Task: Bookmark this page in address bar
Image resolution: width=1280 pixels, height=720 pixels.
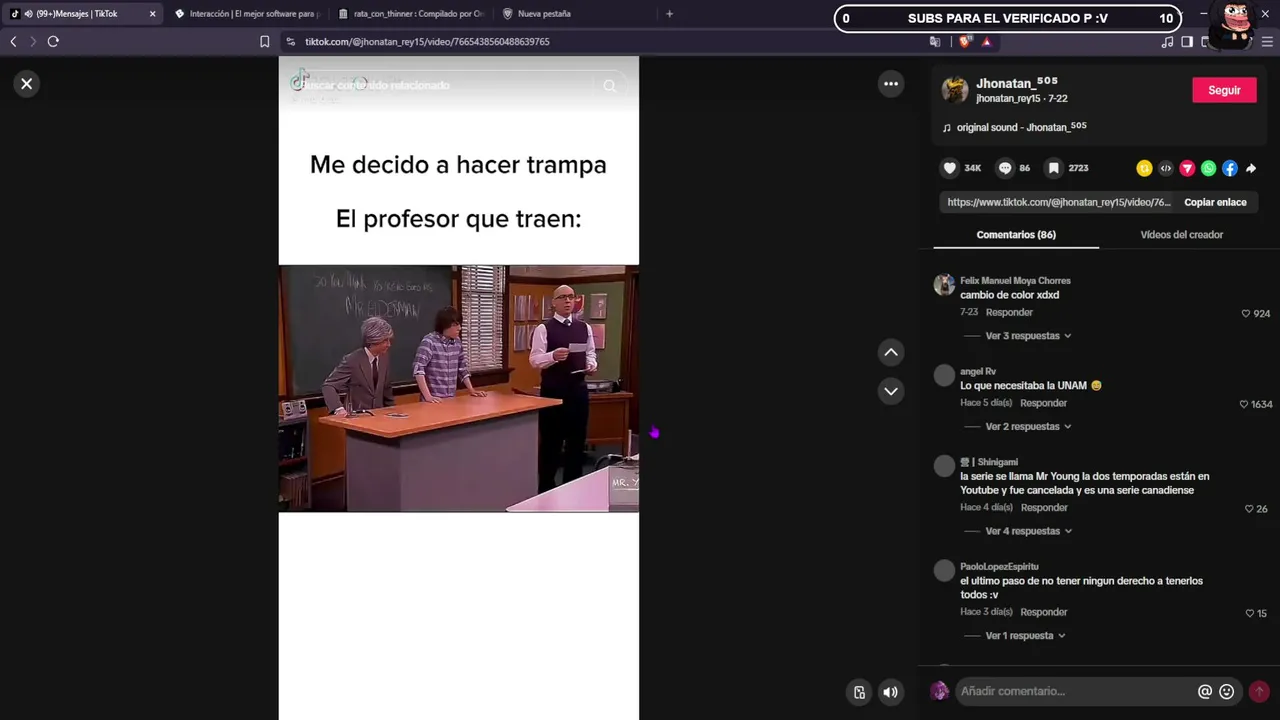Action: 264,41
